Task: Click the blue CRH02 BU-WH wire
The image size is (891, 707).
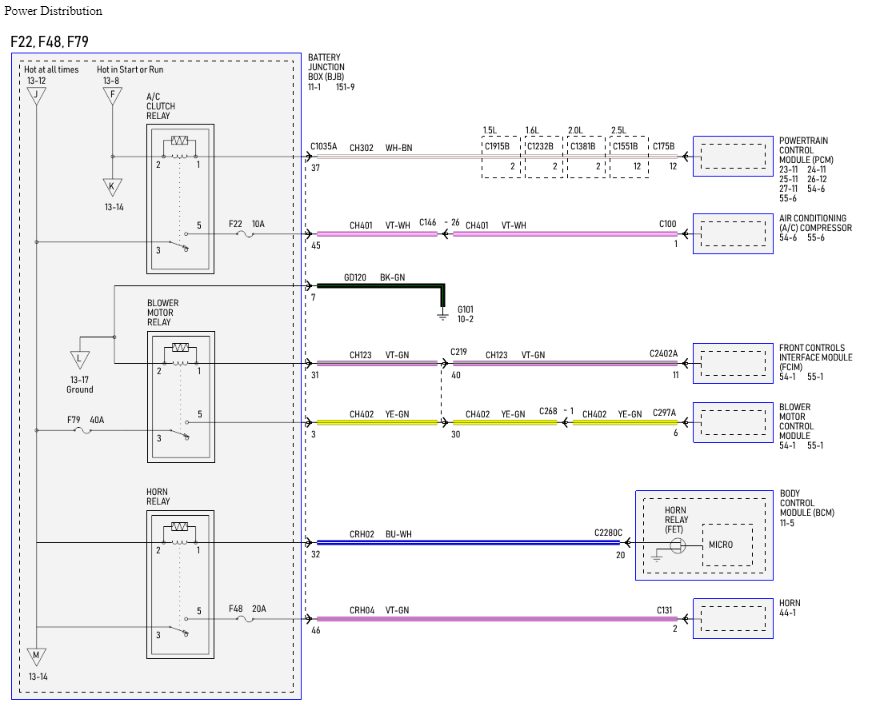Action: 468,542
